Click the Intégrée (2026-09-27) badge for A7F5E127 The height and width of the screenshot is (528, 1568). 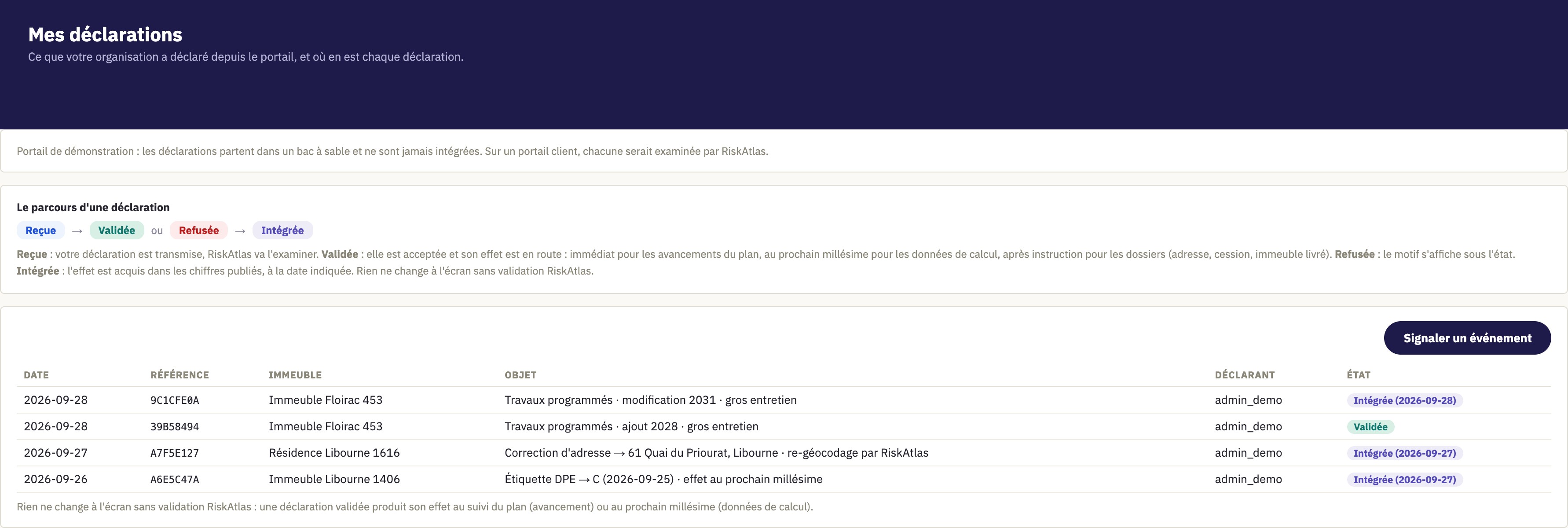click(x=1404, y=453)
